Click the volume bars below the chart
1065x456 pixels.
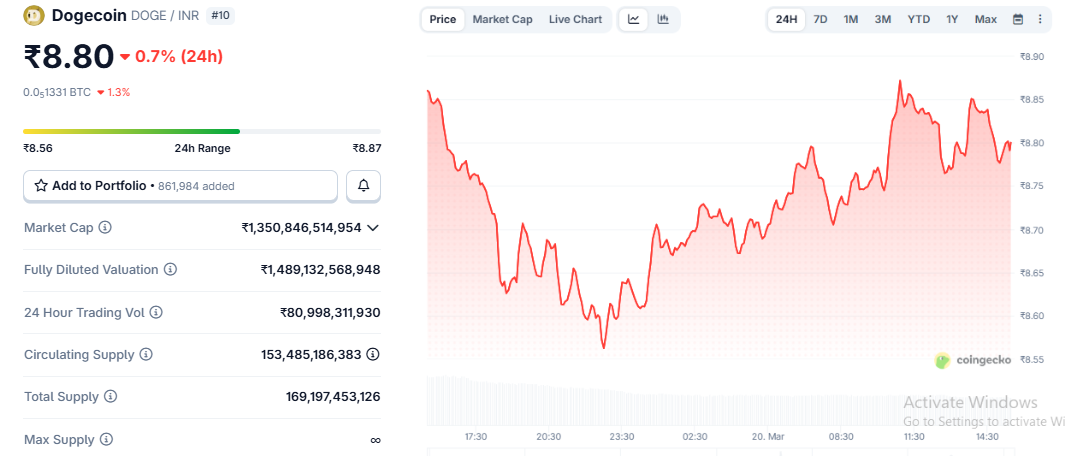click(719, 401)
